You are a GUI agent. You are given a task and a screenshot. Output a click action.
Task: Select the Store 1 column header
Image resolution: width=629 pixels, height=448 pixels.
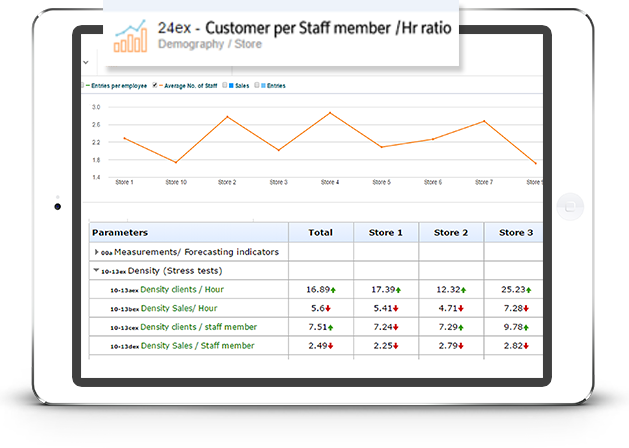pyautogui.click(x=385, y=232)
